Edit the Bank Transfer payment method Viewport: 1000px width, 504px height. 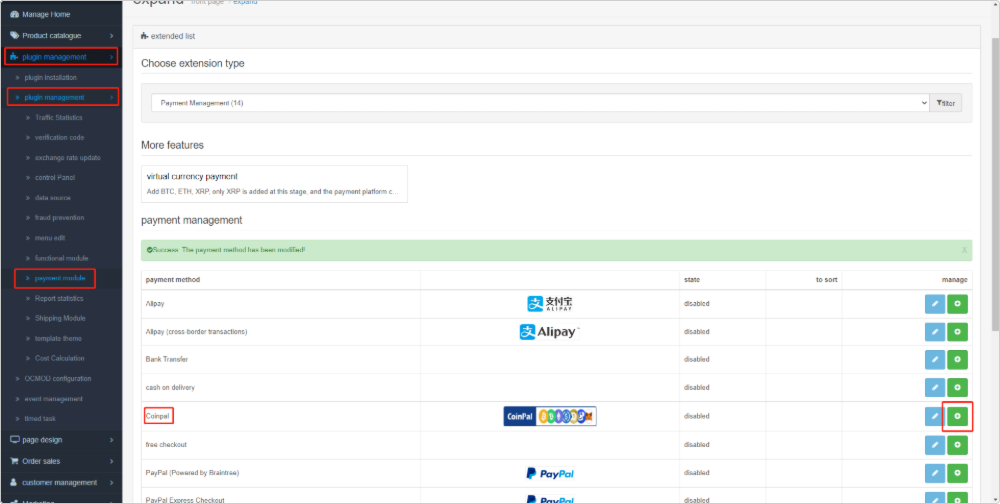[x=935, y=360]
